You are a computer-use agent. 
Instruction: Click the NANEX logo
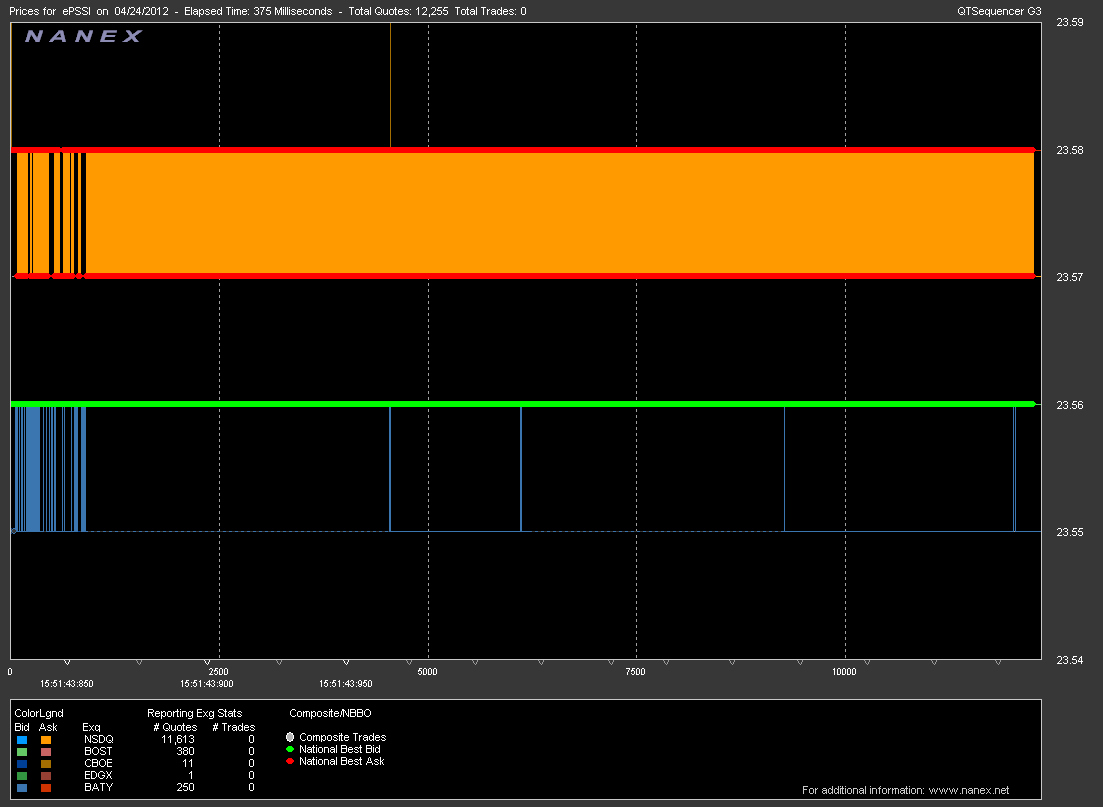pyautogui.click(x=83, y=37)
